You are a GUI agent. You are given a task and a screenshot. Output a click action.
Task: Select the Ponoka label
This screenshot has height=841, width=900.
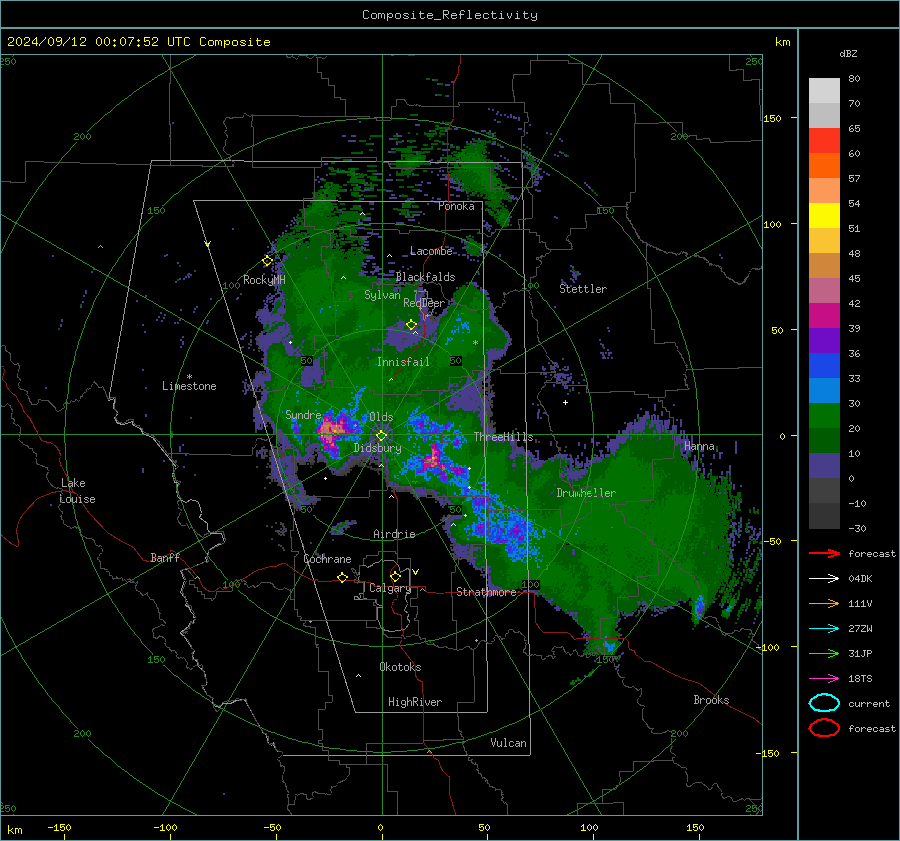[x=456, y=206]
